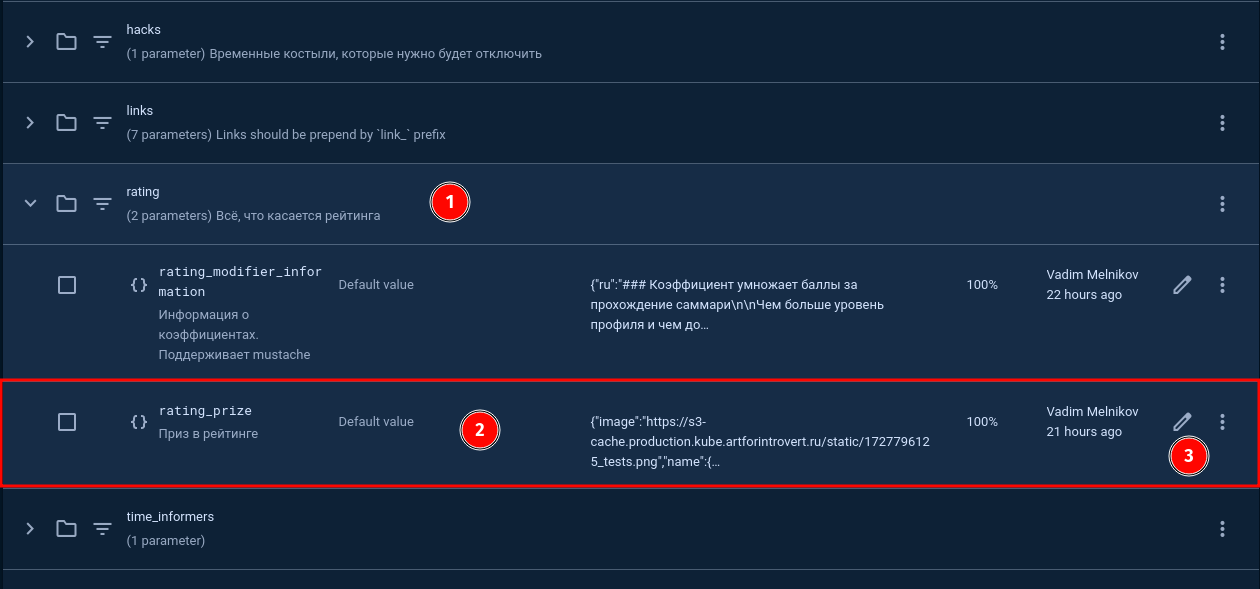Collapse the rating group

click(29, 203)
